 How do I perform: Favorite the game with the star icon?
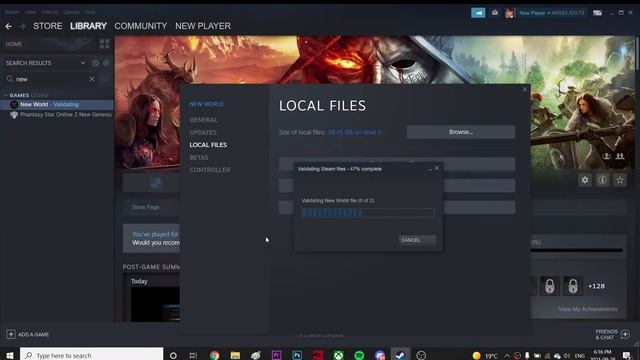point(620,180)
